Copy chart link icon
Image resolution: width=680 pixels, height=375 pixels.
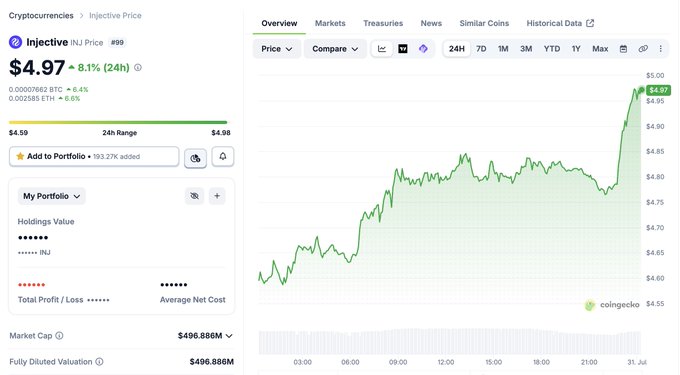point(643,49)
